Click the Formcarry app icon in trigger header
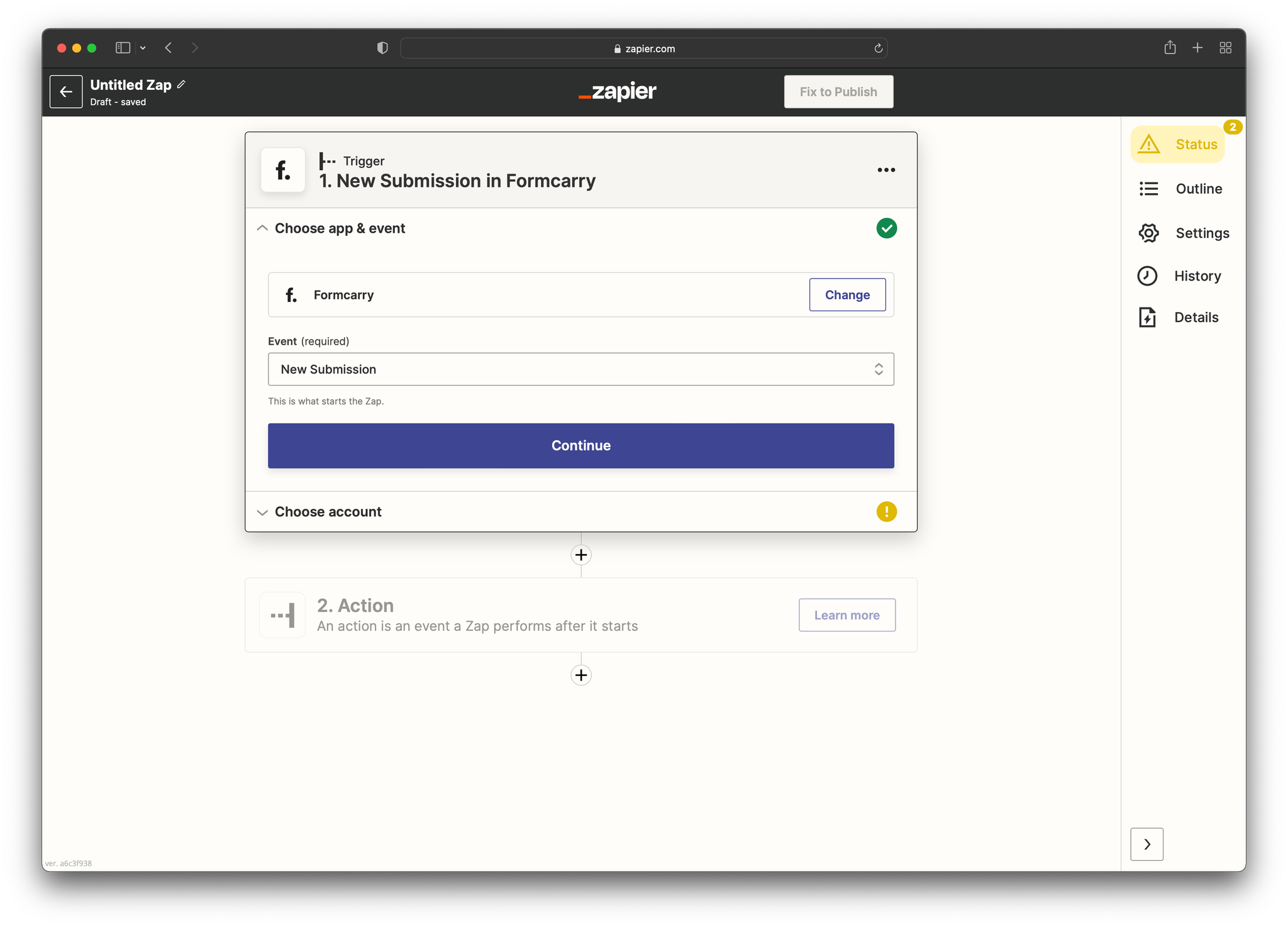The width and height of the screenshot is (1288, 927). coord(283,170)
